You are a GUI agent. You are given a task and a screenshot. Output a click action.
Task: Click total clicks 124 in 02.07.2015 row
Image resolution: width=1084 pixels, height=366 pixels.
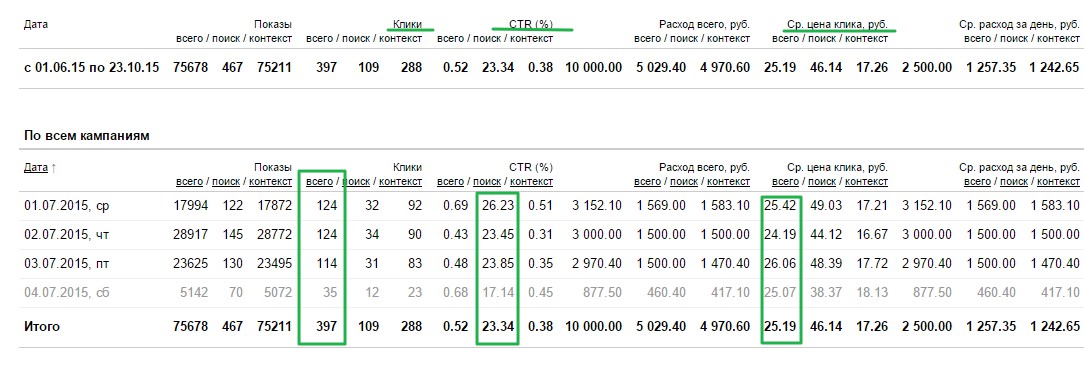(327, 235)
